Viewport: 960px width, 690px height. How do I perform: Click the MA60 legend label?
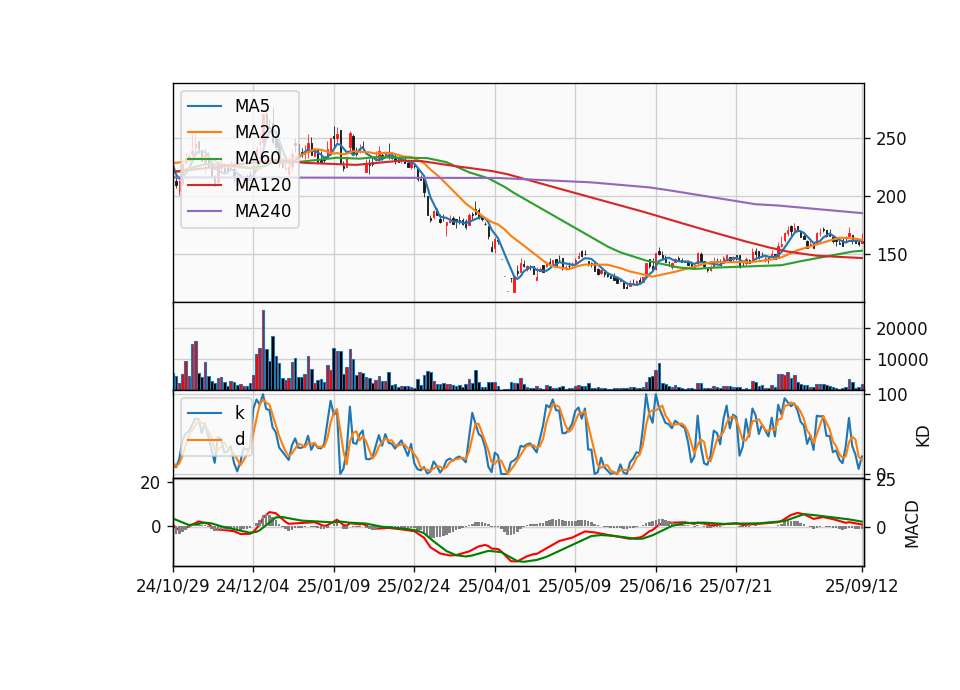coord(257,158)
